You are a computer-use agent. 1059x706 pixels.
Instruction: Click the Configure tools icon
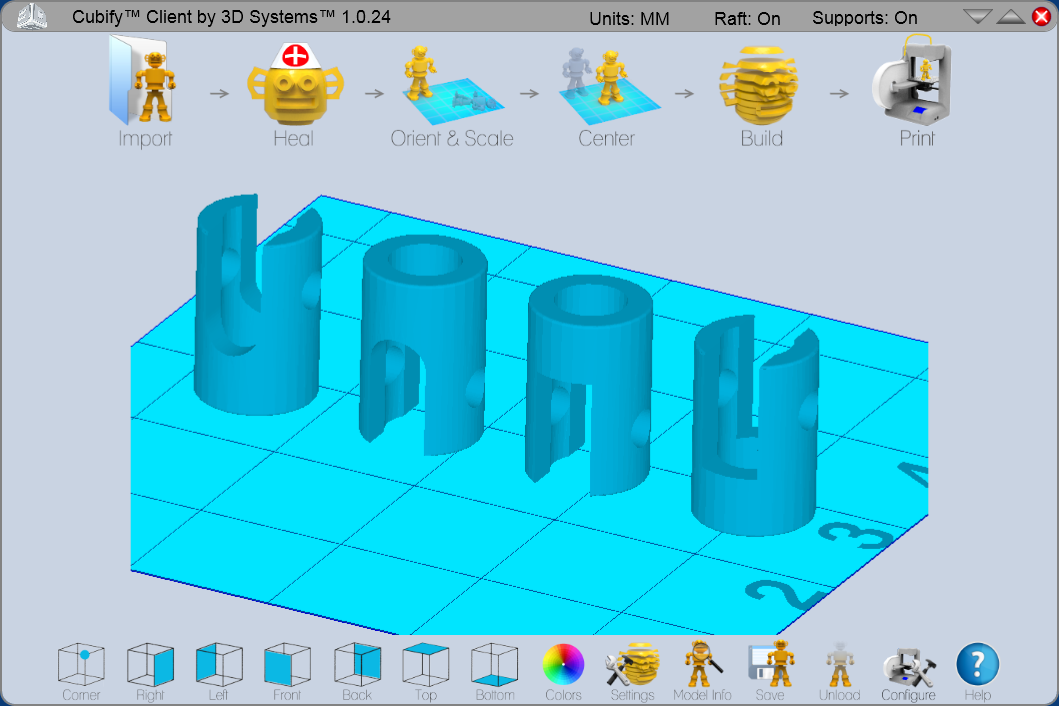[908, 665]
